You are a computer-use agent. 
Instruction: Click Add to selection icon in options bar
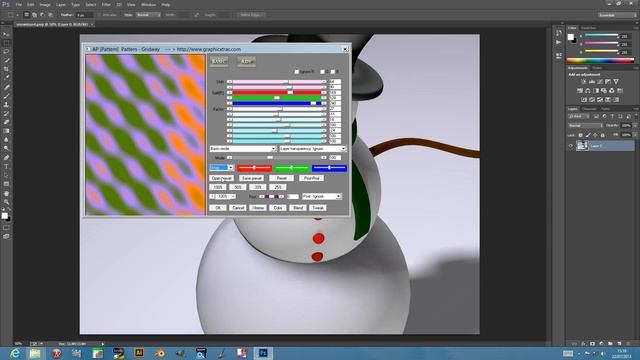[x=35, y=15]
